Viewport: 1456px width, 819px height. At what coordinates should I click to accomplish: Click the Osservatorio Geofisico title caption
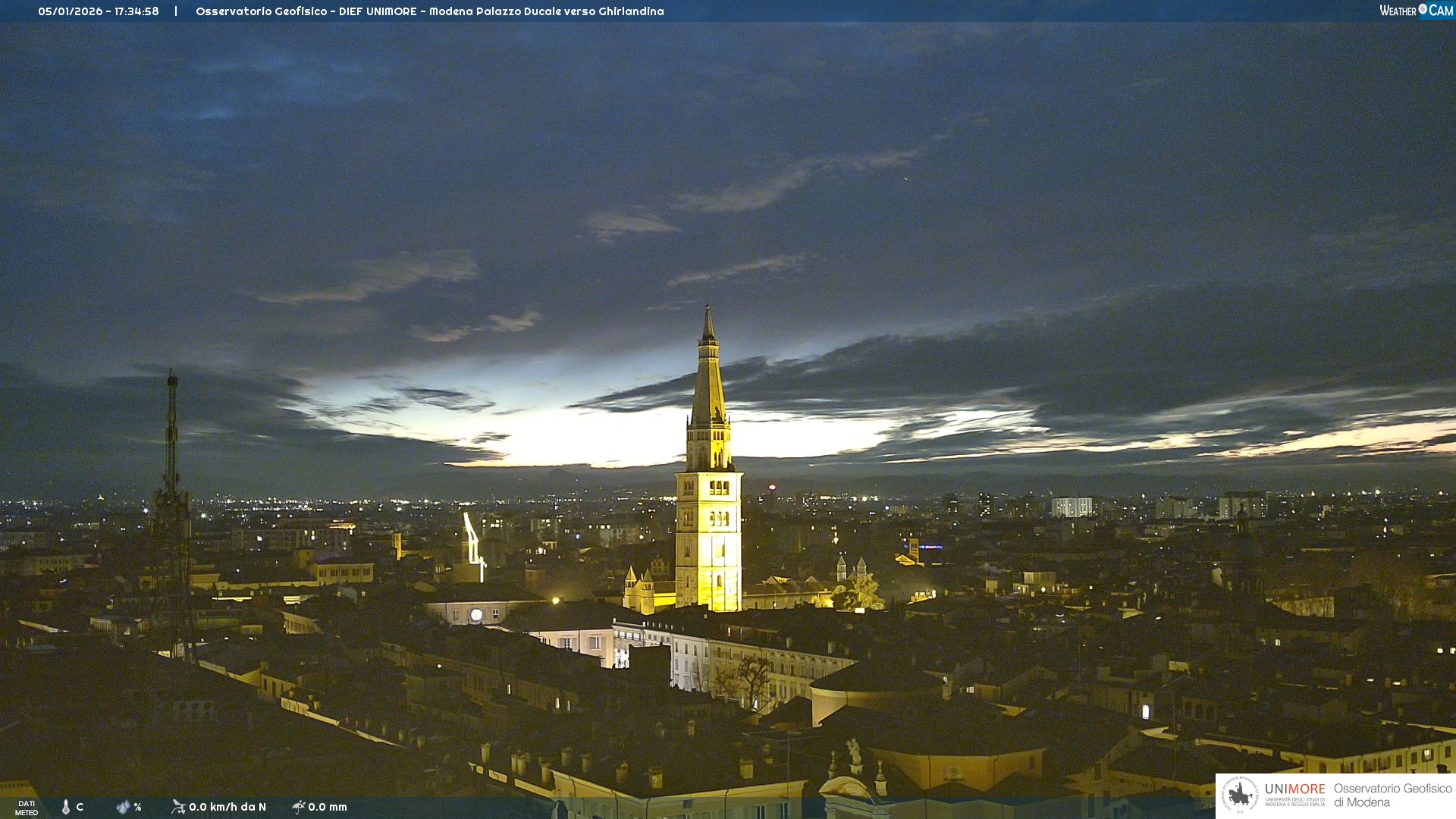(x=429, y=11)
